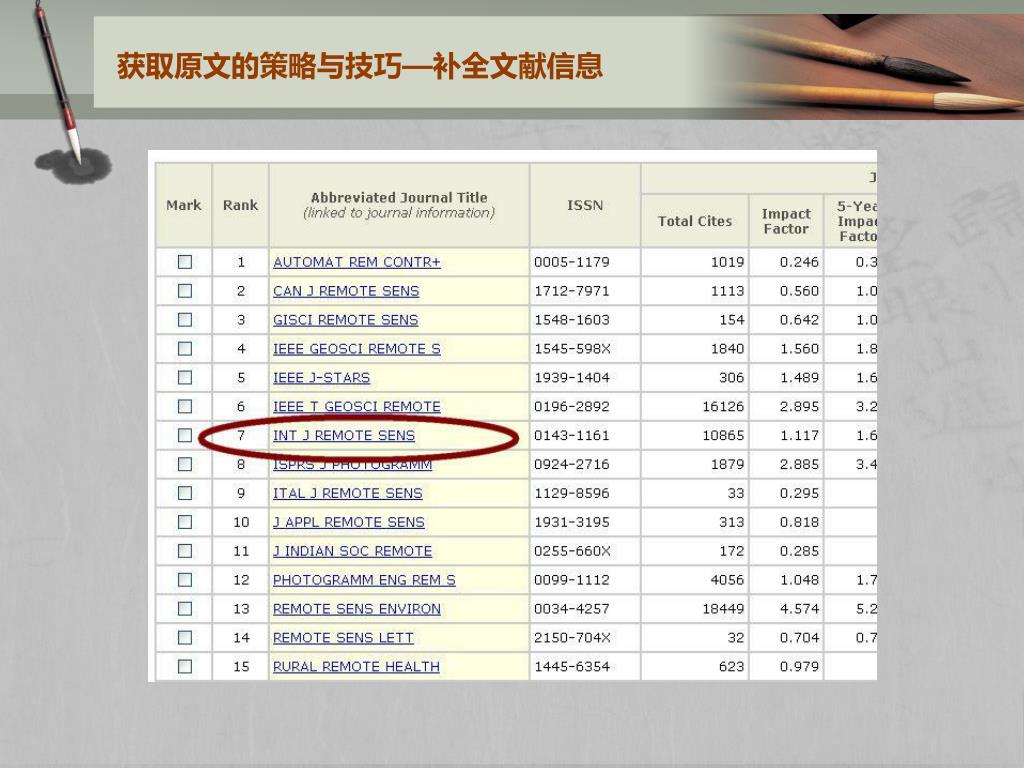Check the box for ITAL J REMOTE SENS

(x=185, y=493)
